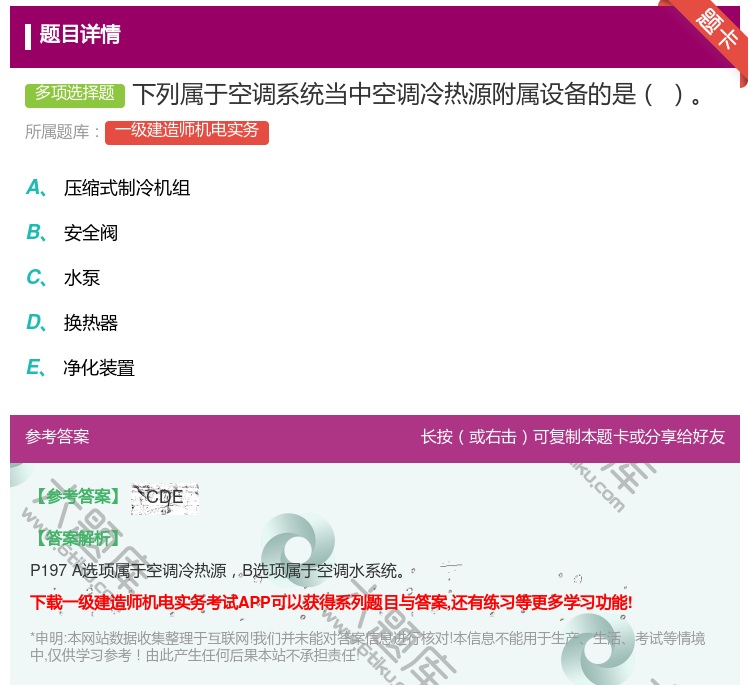Click the 【参考答案】 green label
Screen dimensions: 750x685
78,497
